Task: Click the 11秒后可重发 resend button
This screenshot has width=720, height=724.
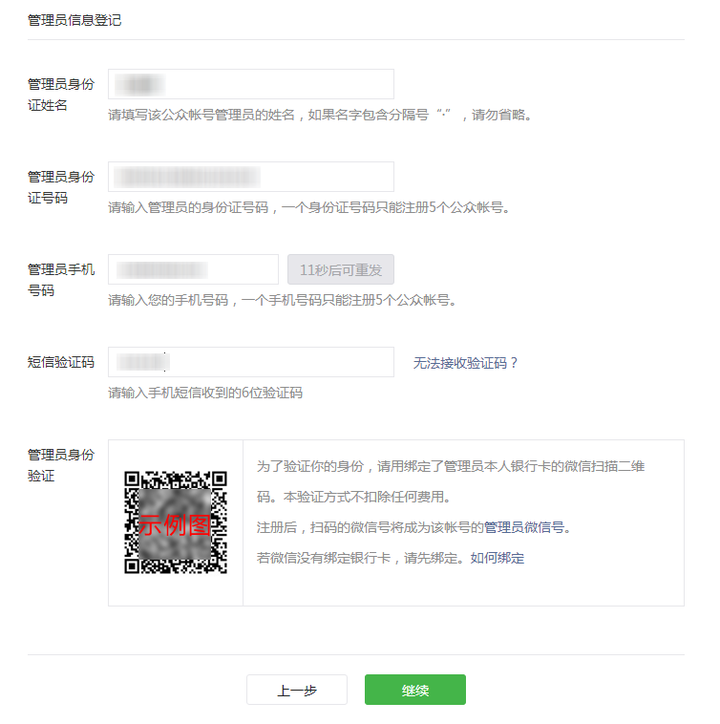Action: coord(341,269)
